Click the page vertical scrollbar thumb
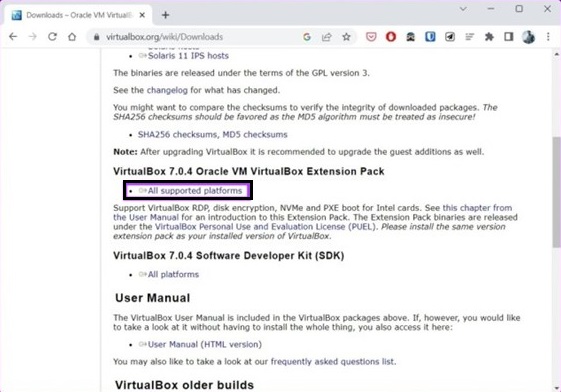This screenshot has height=392, width=561. tap(556, 192)
